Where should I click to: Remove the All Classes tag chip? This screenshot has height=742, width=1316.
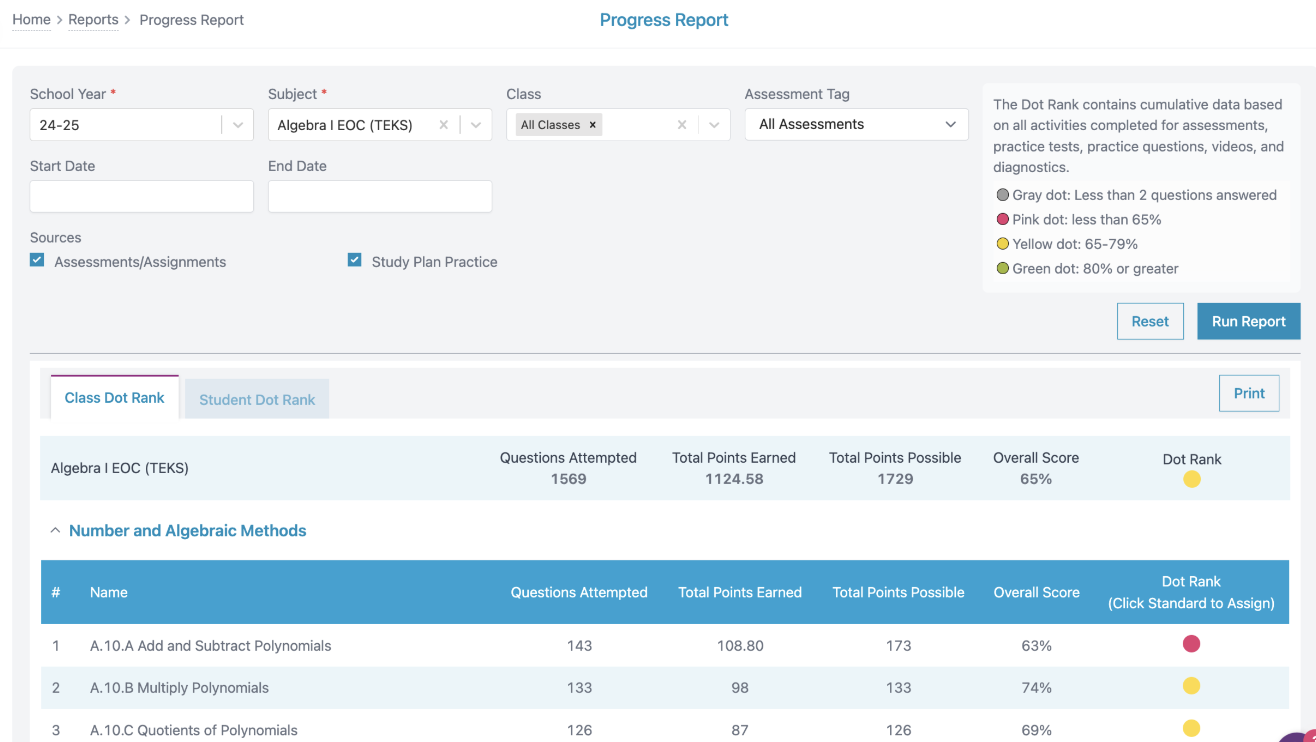[593, 125]
